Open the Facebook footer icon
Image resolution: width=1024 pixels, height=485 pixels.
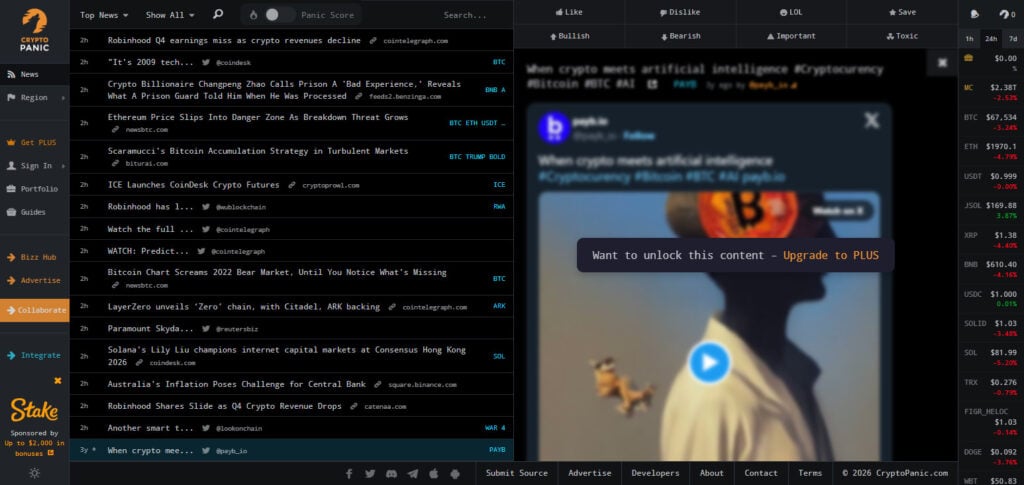tap(349, 473)
